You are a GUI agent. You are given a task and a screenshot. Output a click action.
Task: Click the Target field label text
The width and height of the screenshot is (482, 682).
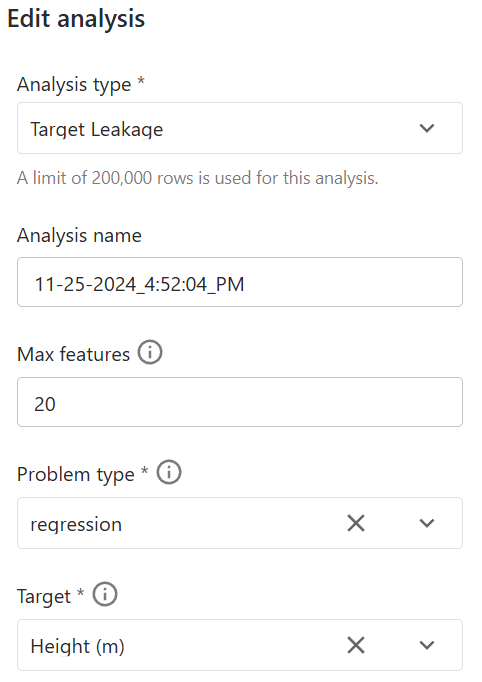pos(44,596)
